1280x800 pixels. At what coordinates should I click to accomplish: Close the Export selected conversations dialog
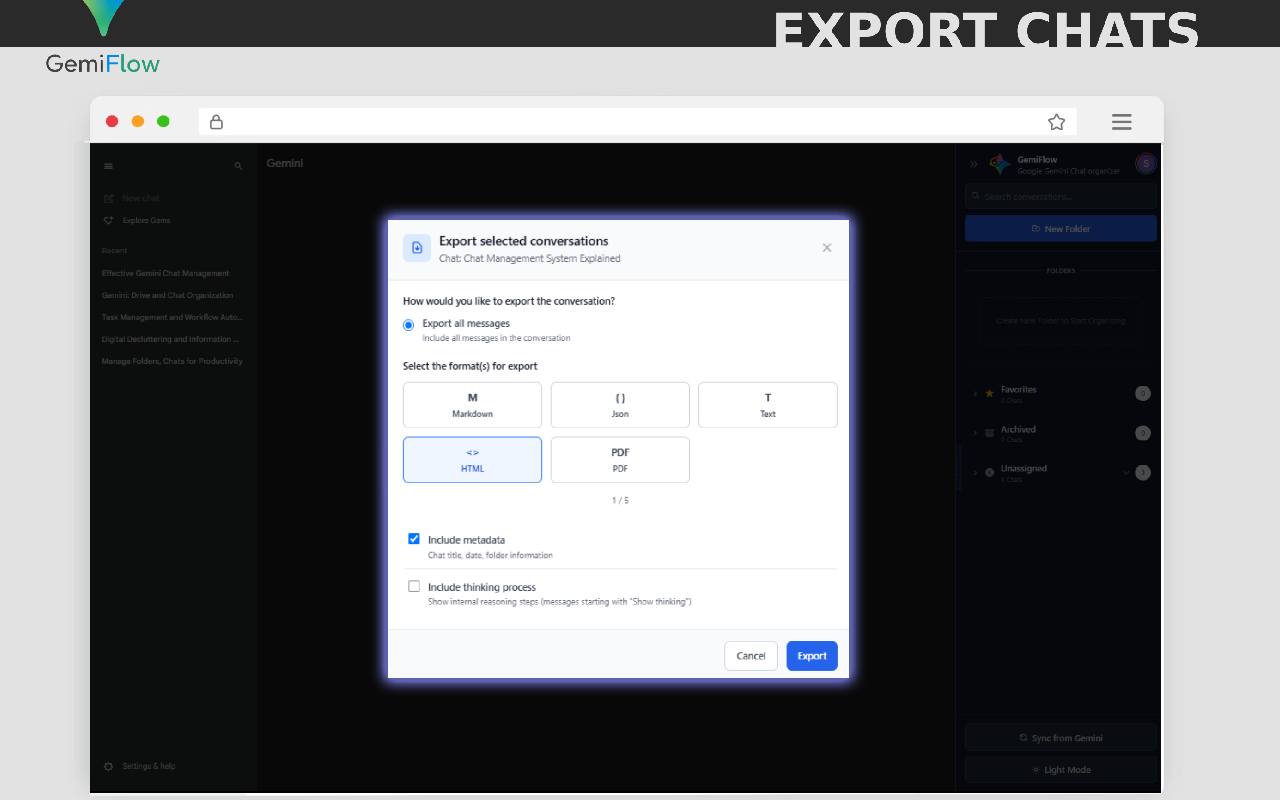click(827, 248)
